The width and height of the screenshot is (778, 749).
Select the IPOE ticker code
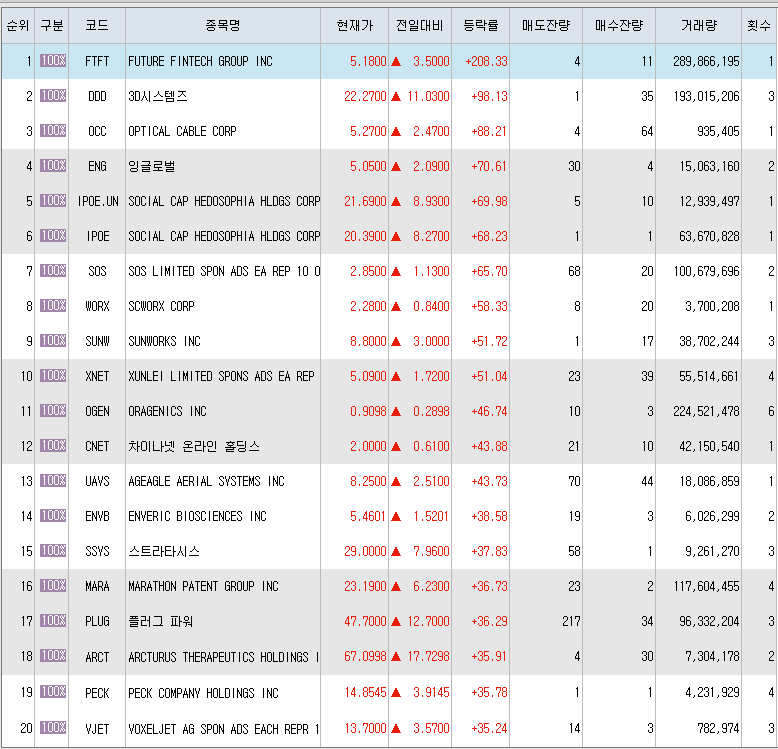98,237
